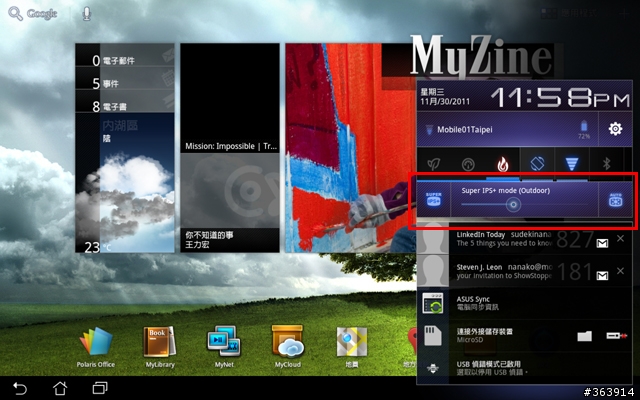Viewport: 640px width, 400px height.
Task: Dismiss the LinkedIn Today notification
Action: [x=620, y=238]
